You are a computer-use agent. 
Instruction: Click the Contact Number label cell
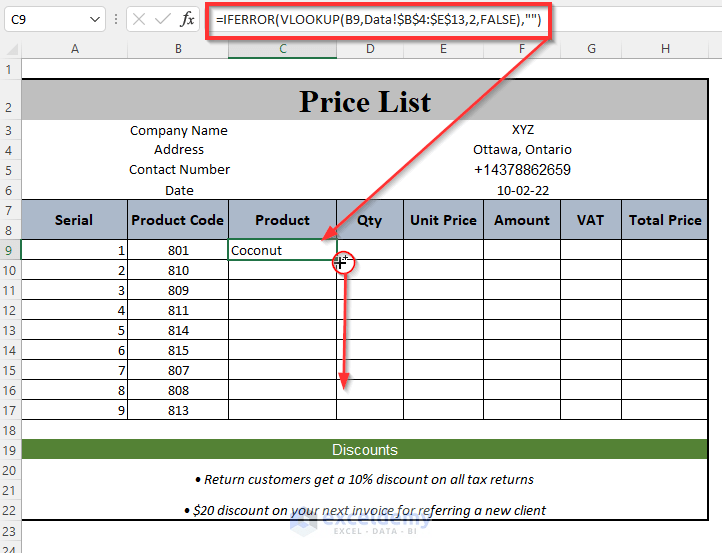(x=179, y=169)
